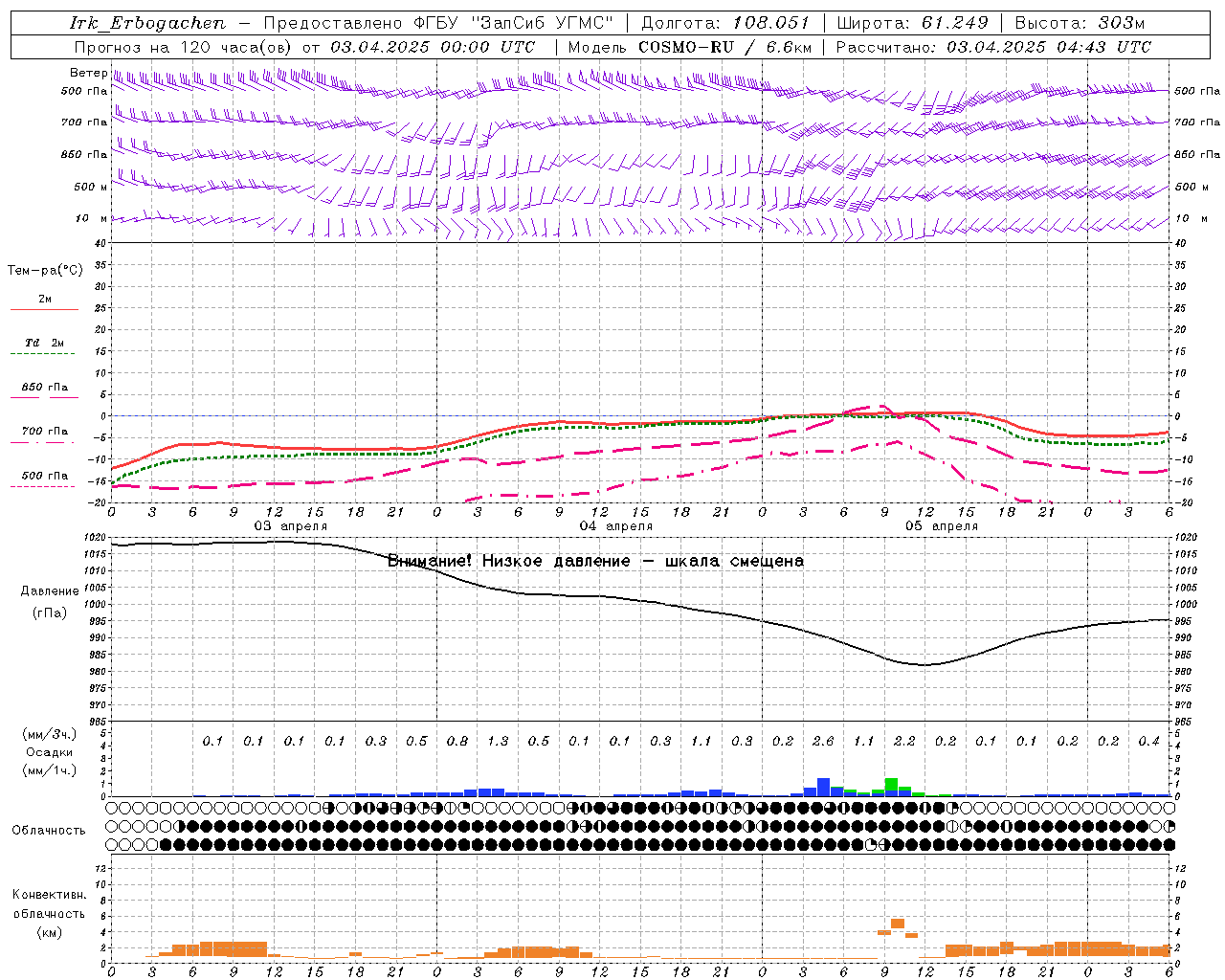Click the "Давление" pressure panel label
Image resolution: width=1225 pixels, height=980 pixels.
point(50,590)
